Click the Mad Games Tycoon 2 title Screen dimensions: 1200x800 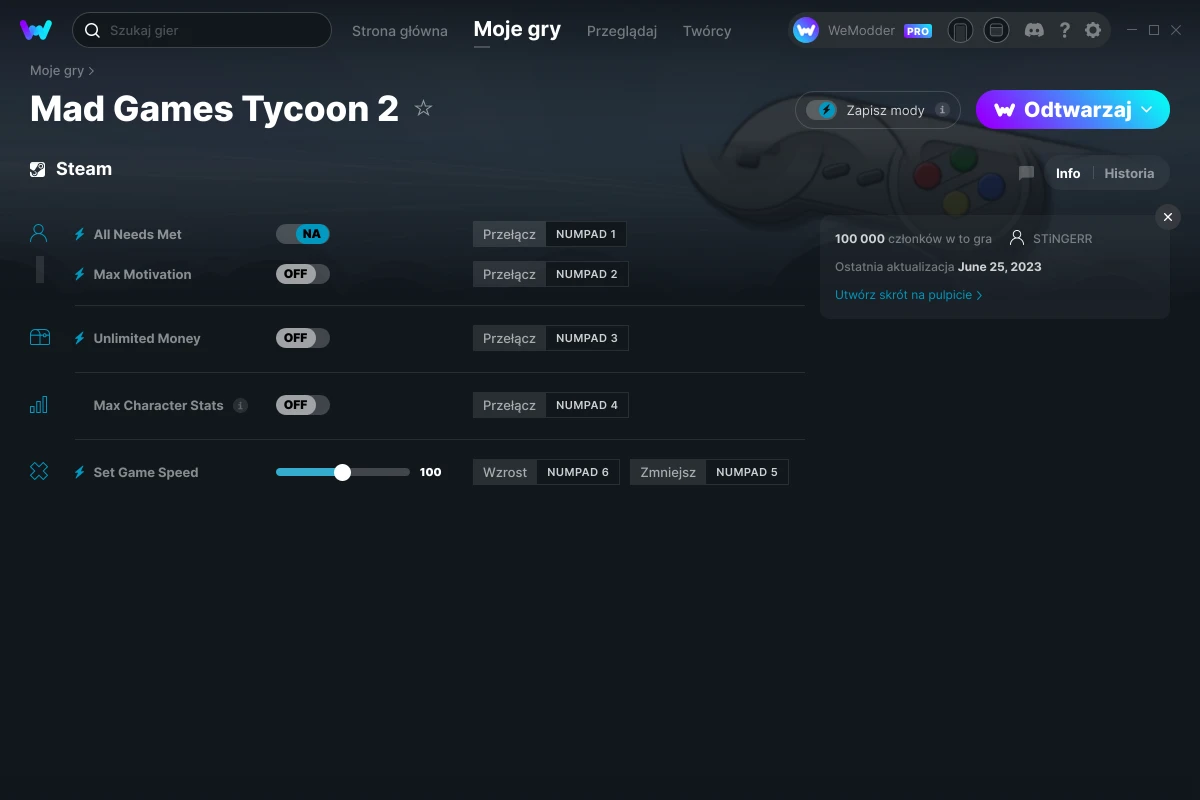[214, 108]
